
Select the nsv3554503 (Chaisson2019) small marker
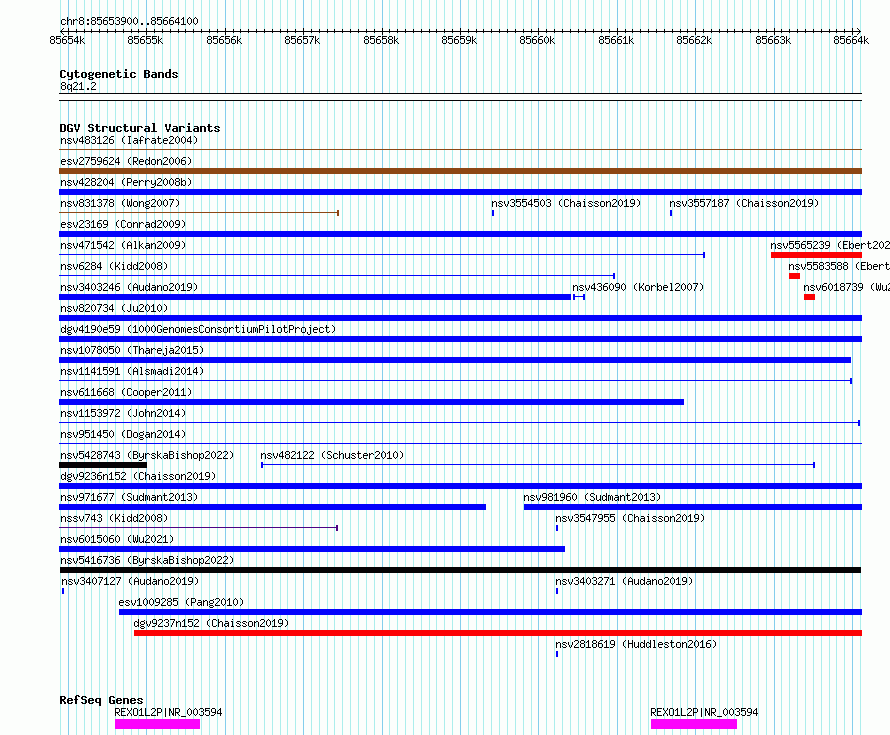coord(493,213)
